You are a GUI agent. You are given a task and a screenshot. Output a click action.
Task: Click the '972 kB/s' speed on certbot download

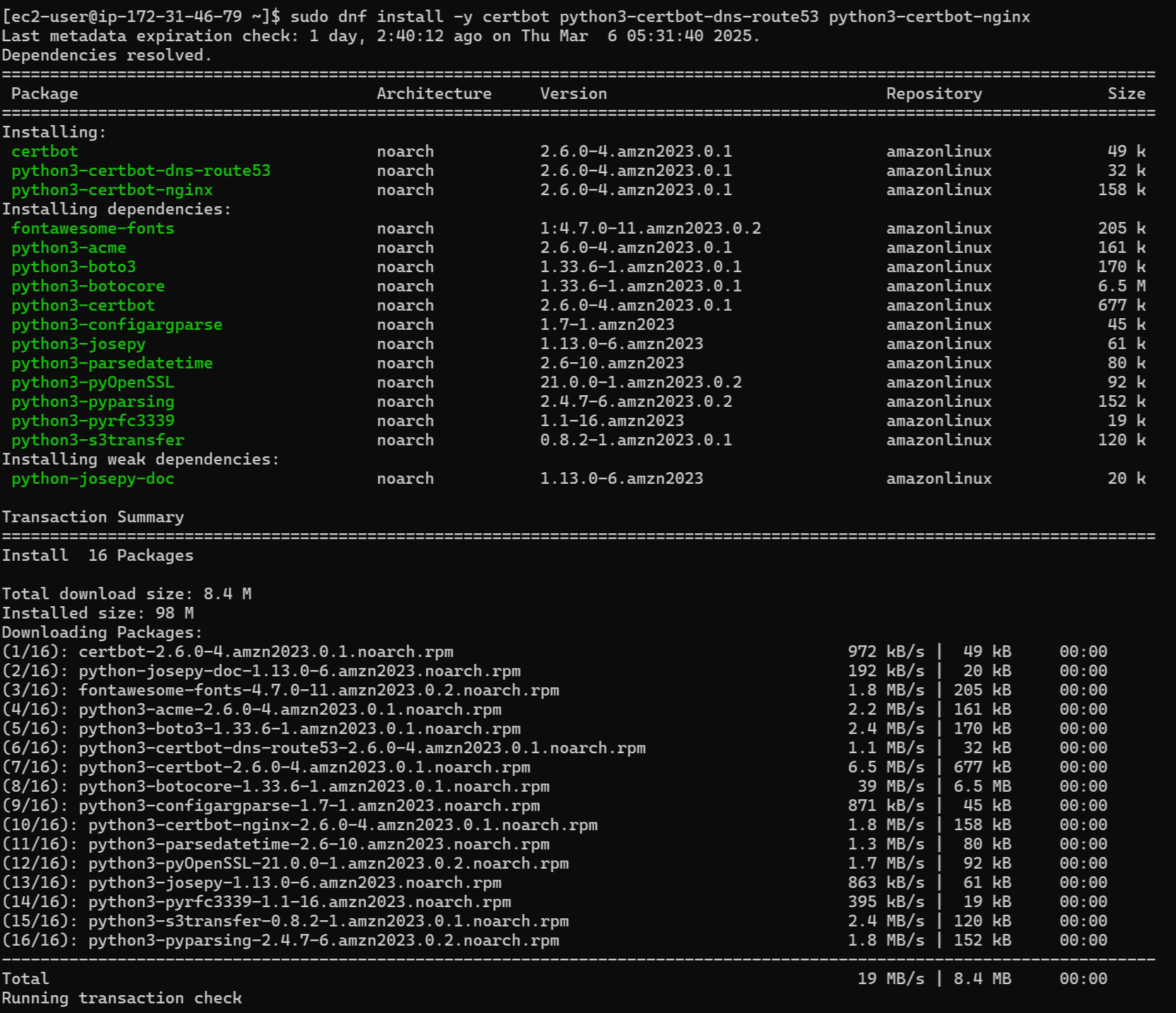[886, 652]
